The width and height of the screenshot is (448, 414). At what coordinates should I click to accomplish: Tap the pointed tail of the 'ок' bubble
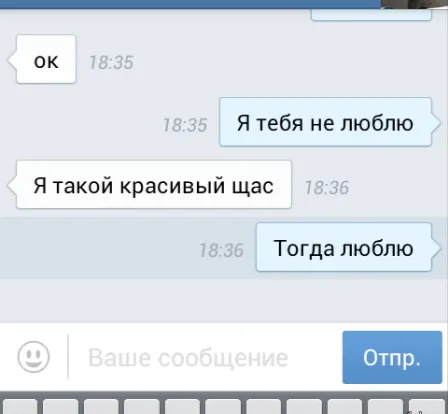[x=12, y=61]
